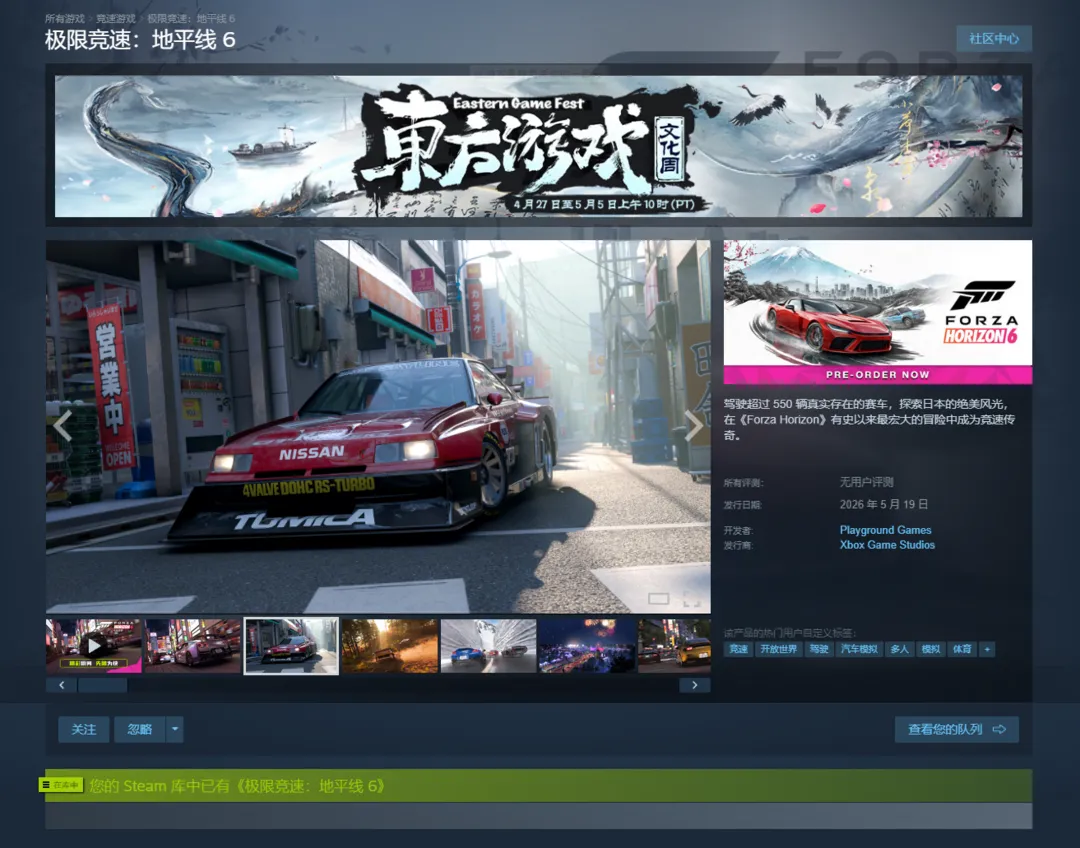
Task: Click the in-library badge icon
Action: [x=61, y=785]
